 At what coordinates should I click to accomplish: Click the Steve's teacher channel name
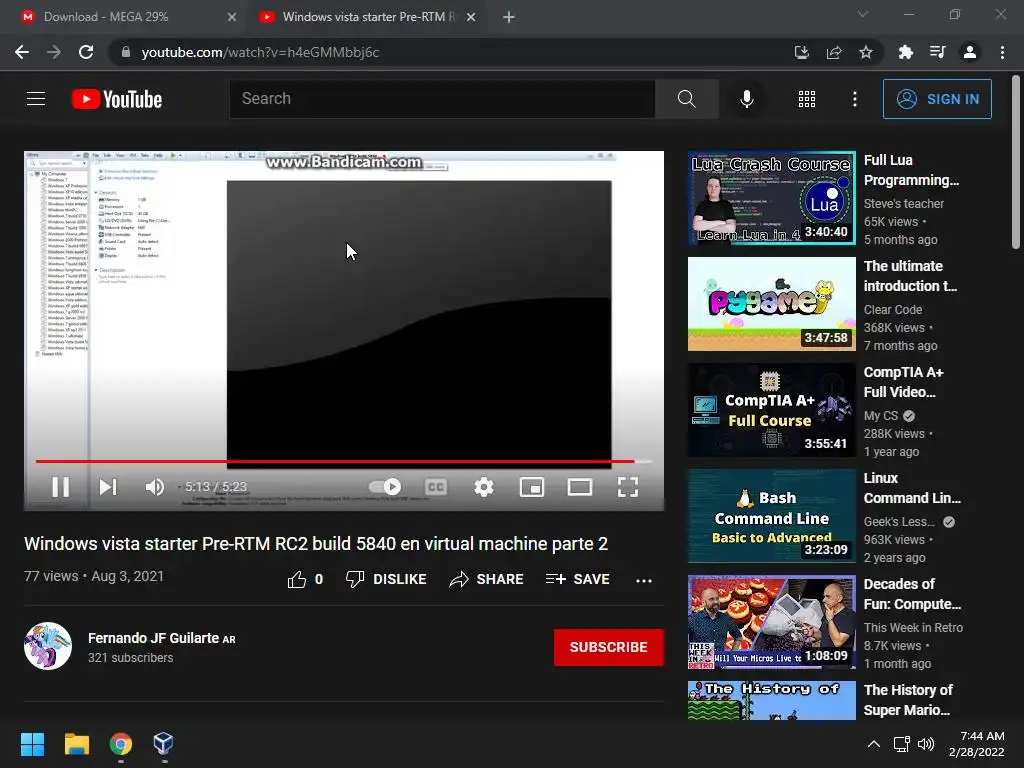coord(904,204)
